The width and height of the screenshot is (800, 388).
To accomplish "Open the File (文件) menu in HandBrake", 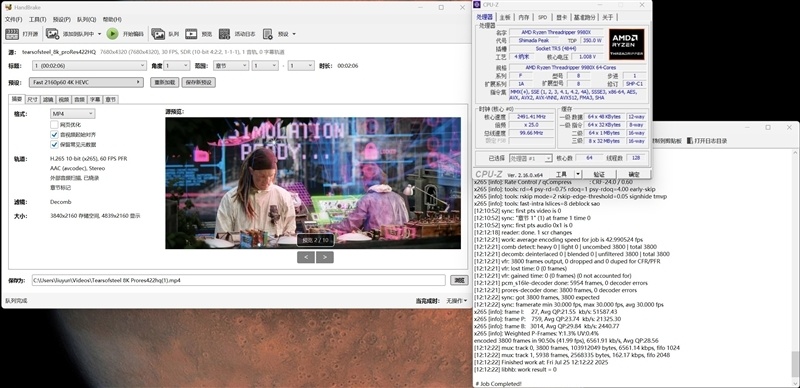I will 13,19.
